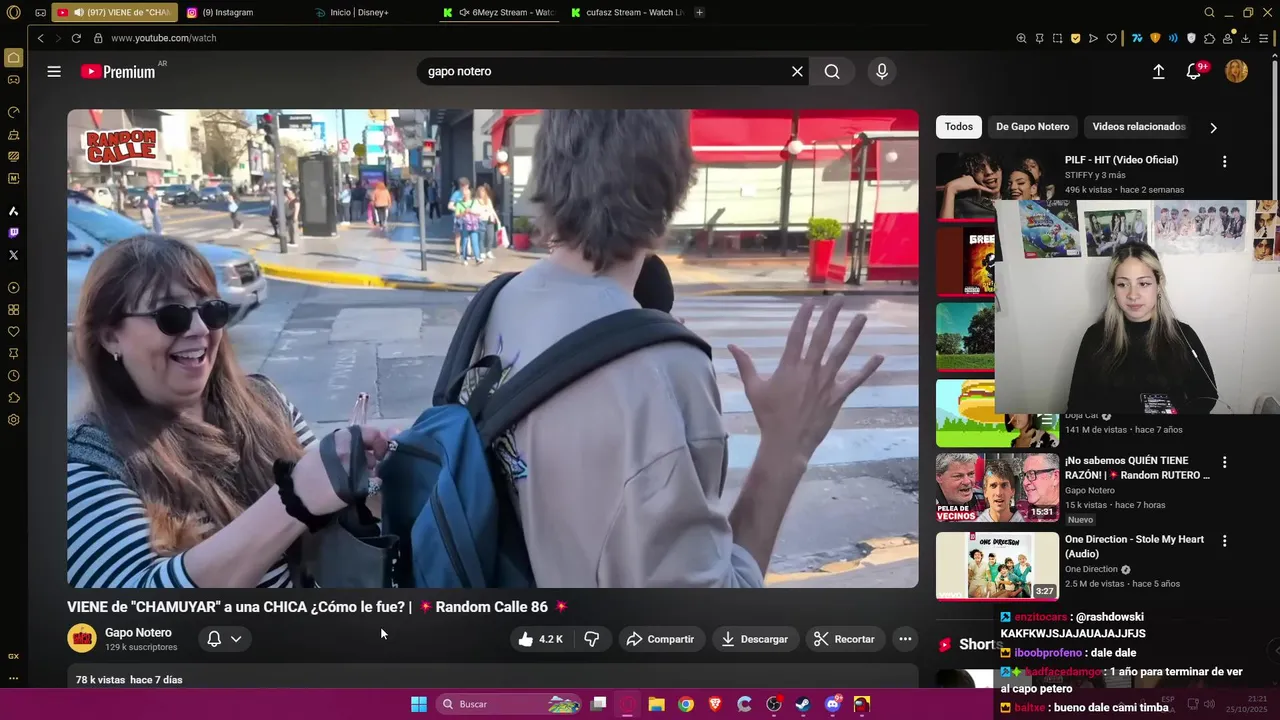Open the PILF - HIT (Video Oficial) title
Viewport: 1280px width, 720px height.
pos(1121,160)
